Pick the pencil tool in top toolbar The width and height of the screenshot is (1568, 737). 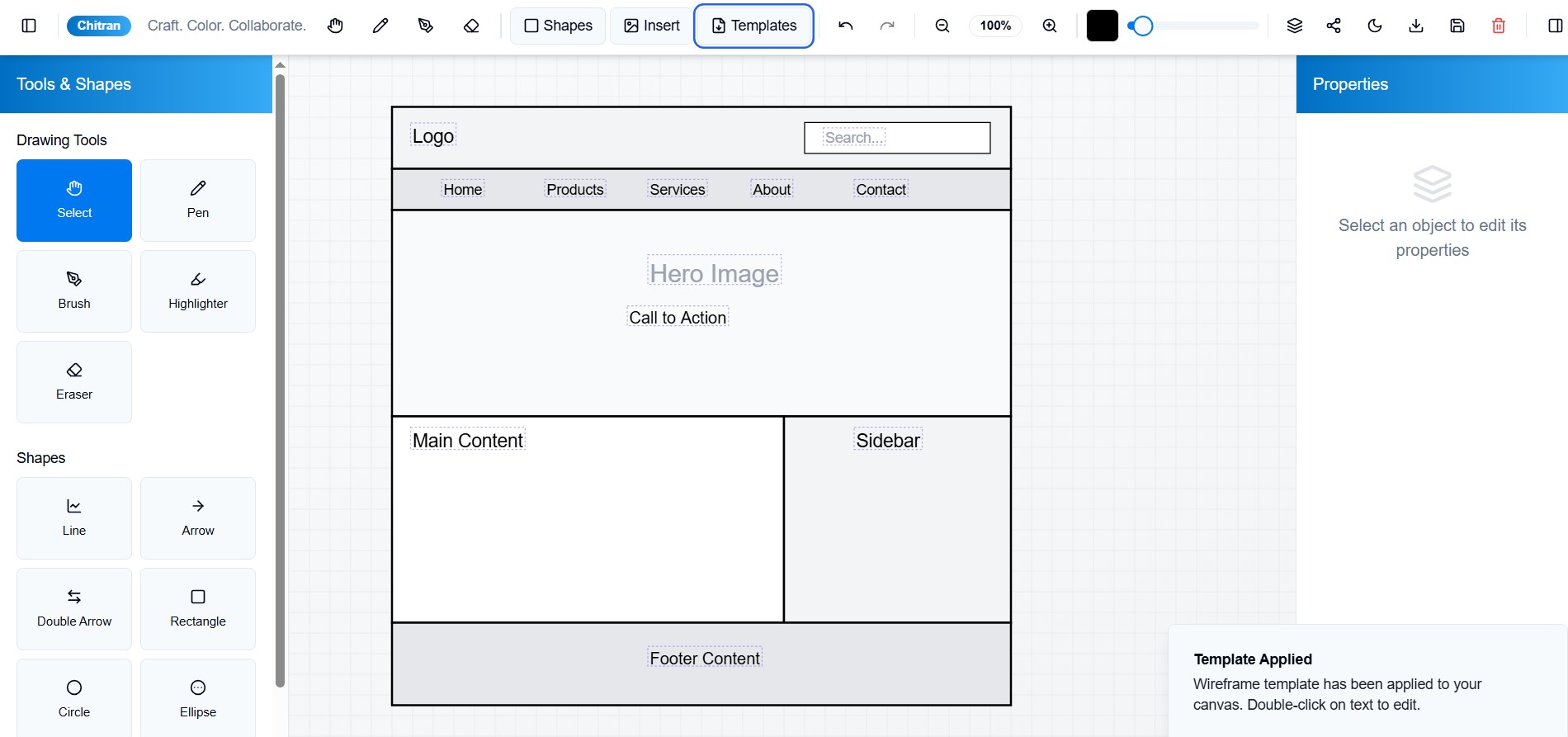(380, 26)
